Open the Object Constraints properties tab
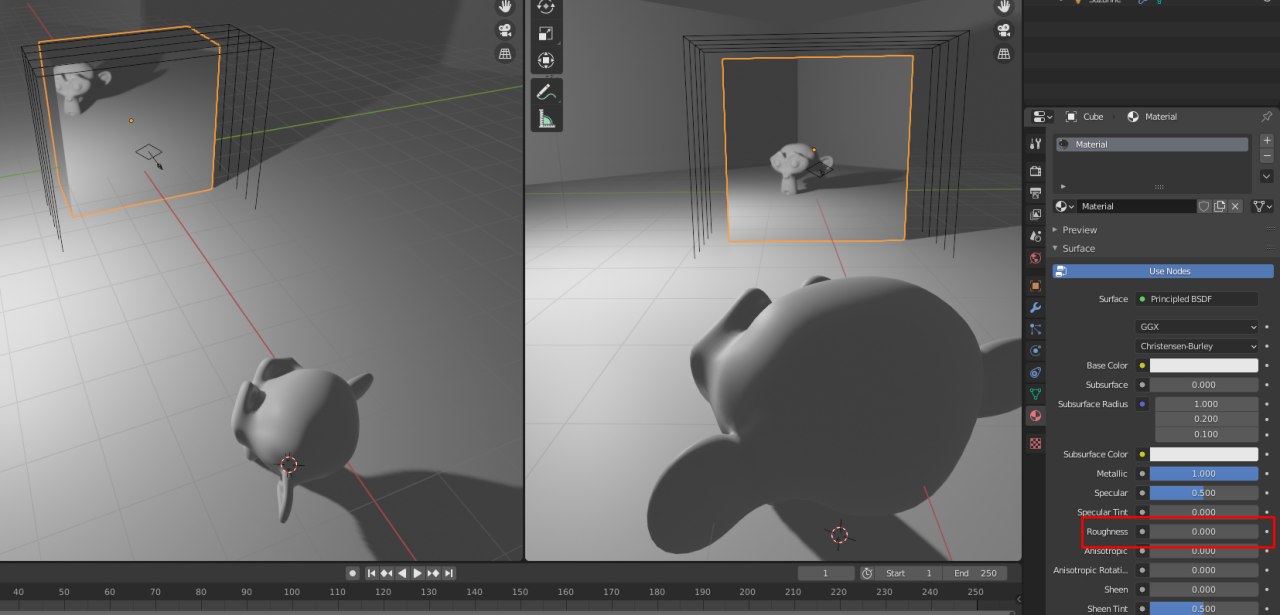 1035,372
